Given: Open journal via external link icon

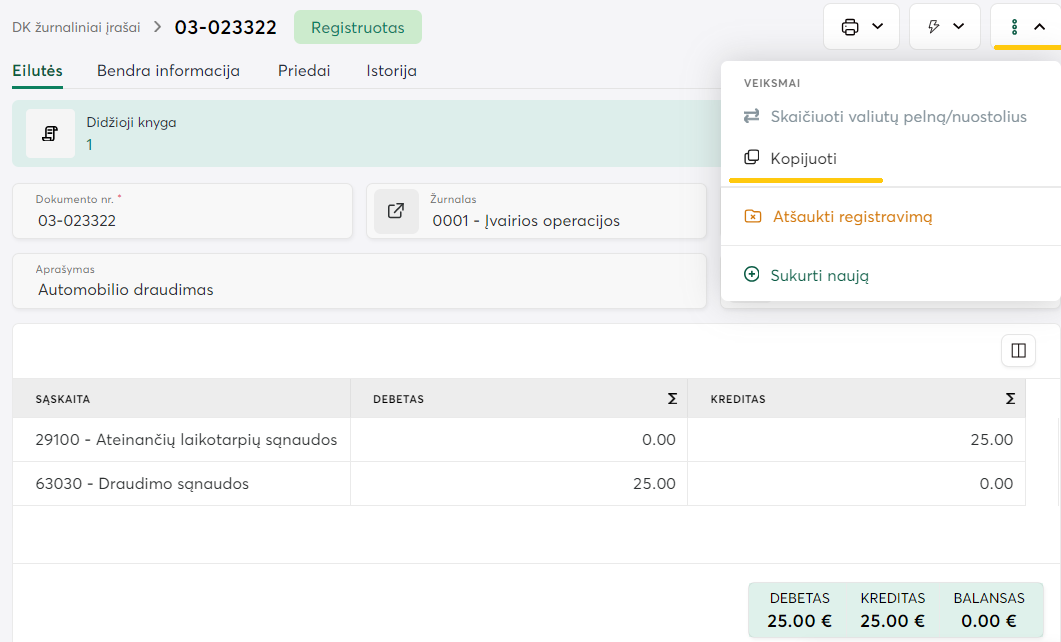Looking at the screenshot, I should [396, 211].
